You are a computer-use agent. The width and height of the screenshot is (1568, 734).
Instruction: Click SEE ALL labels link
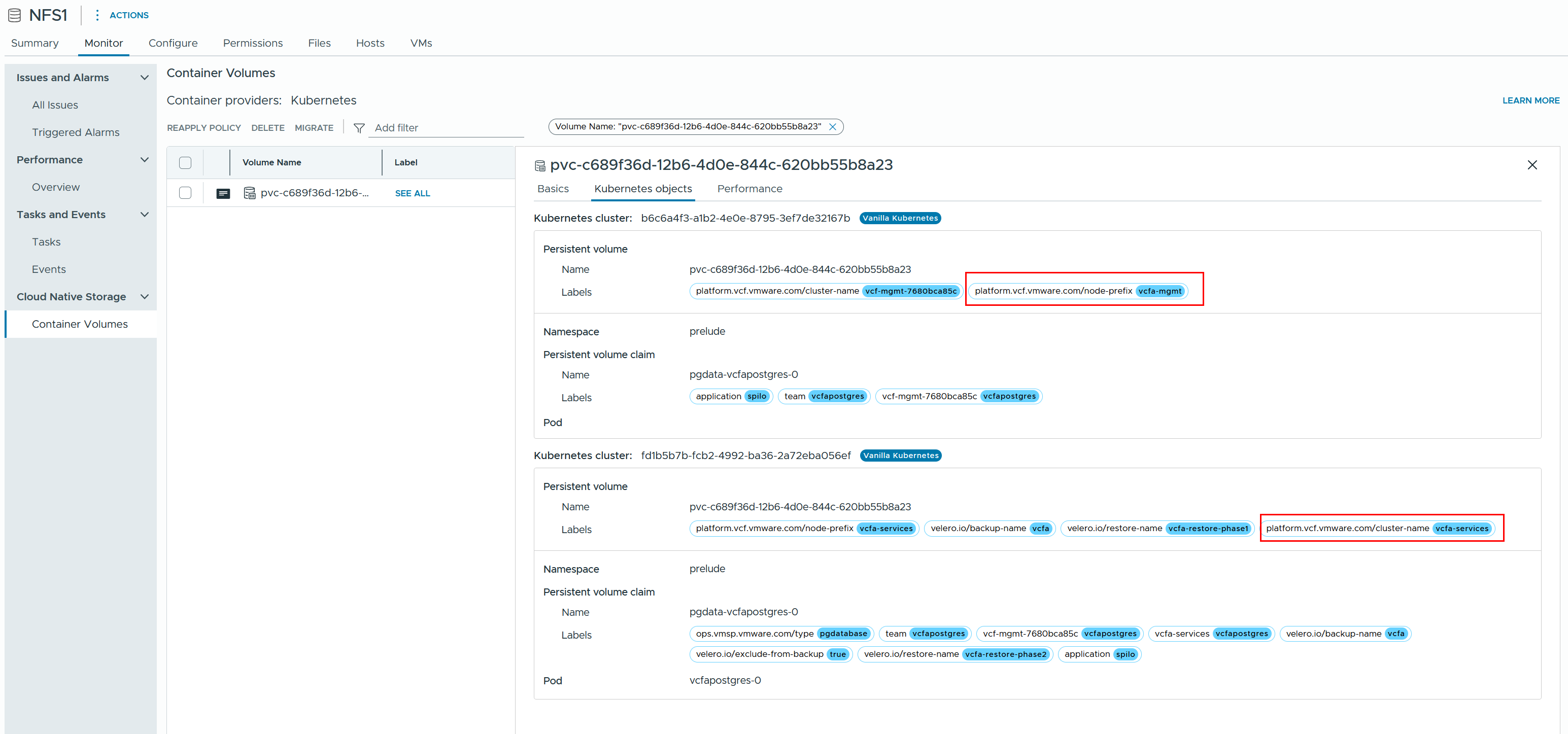413,194
